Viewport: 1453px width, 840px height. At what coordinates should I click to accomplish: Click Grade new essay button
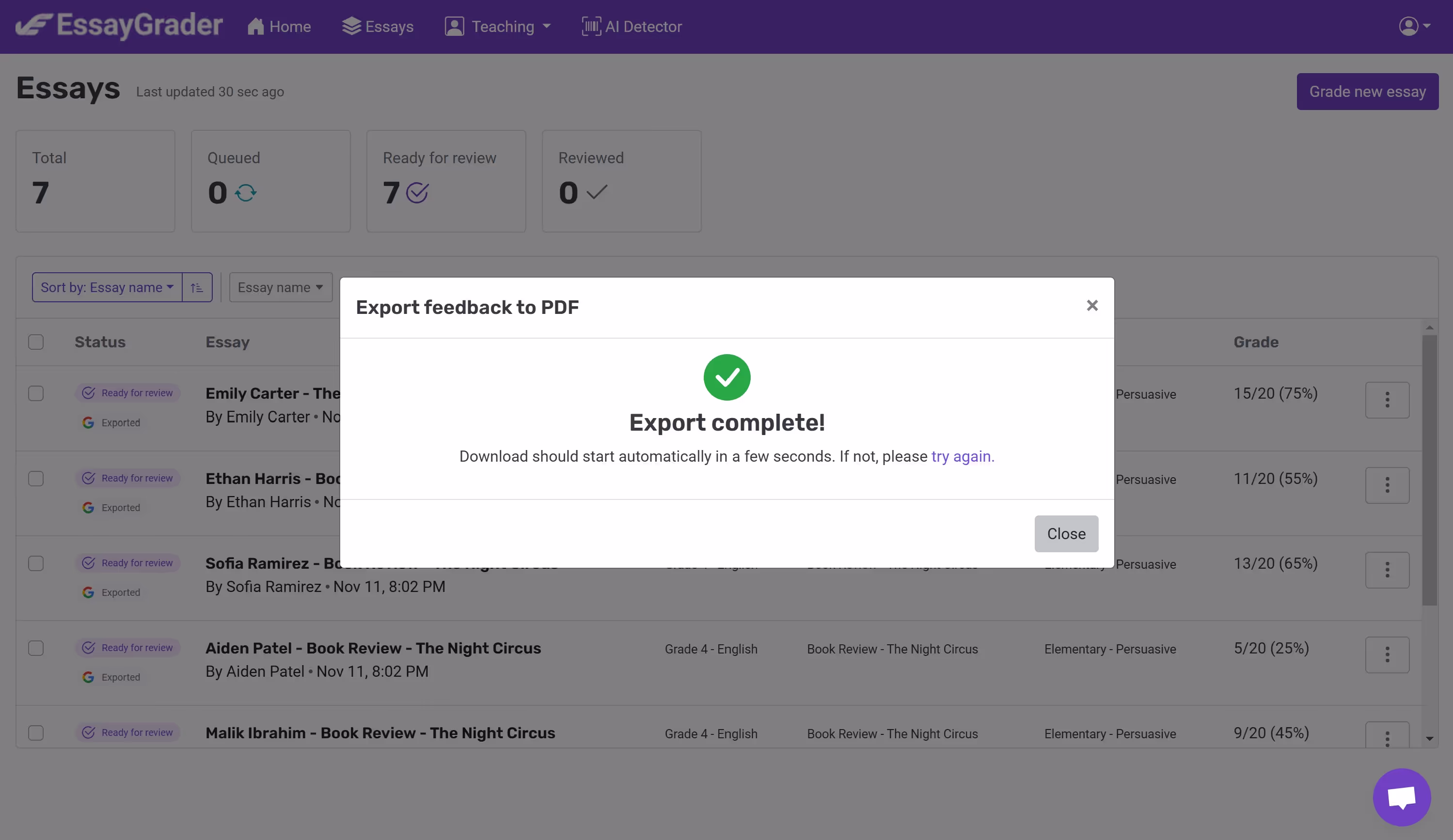pos(1367,91)
